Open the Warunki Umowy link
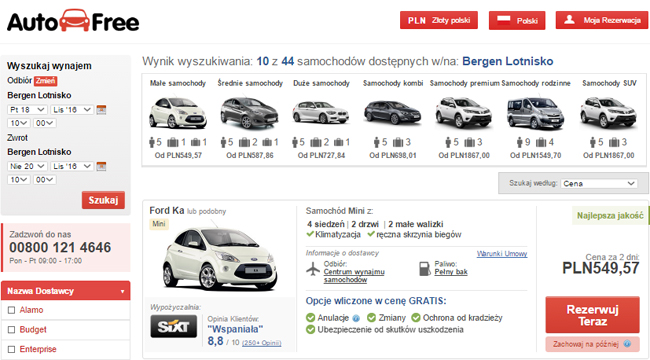 click(502, 254)
